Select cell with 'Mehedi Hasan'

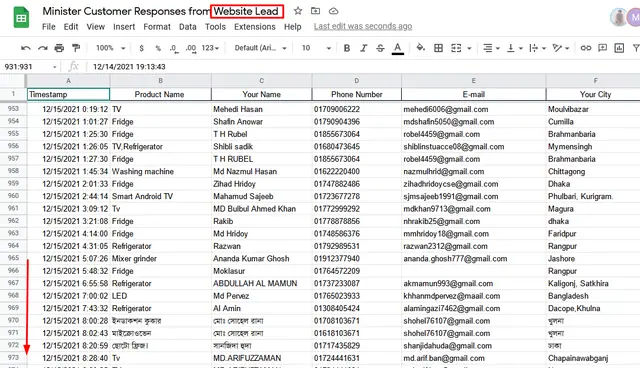262,109
